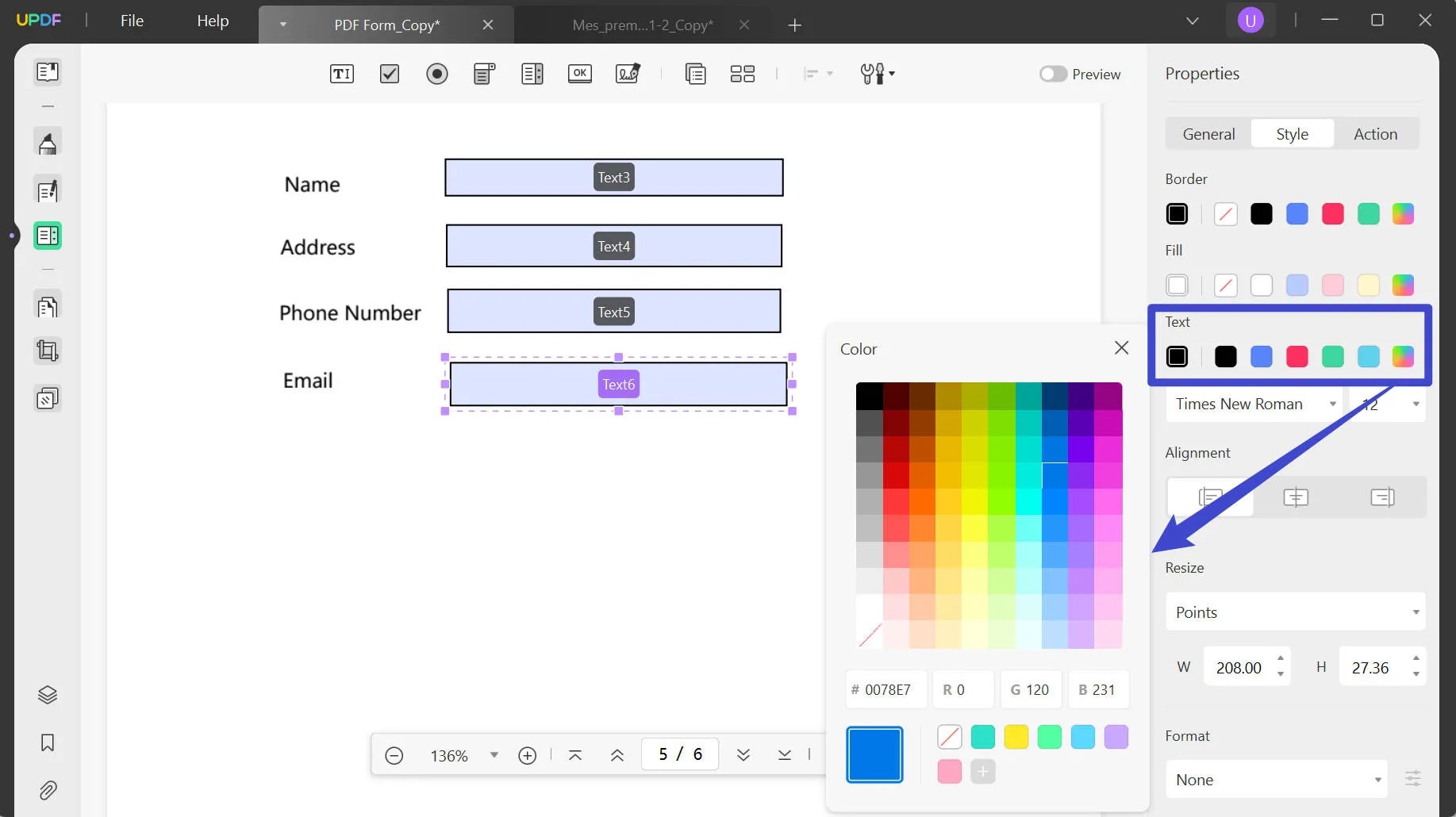Screen dimensions: 1456x817
Task: Open the Prepare Form tool in sidebar
Action: (x=48, y=236)
